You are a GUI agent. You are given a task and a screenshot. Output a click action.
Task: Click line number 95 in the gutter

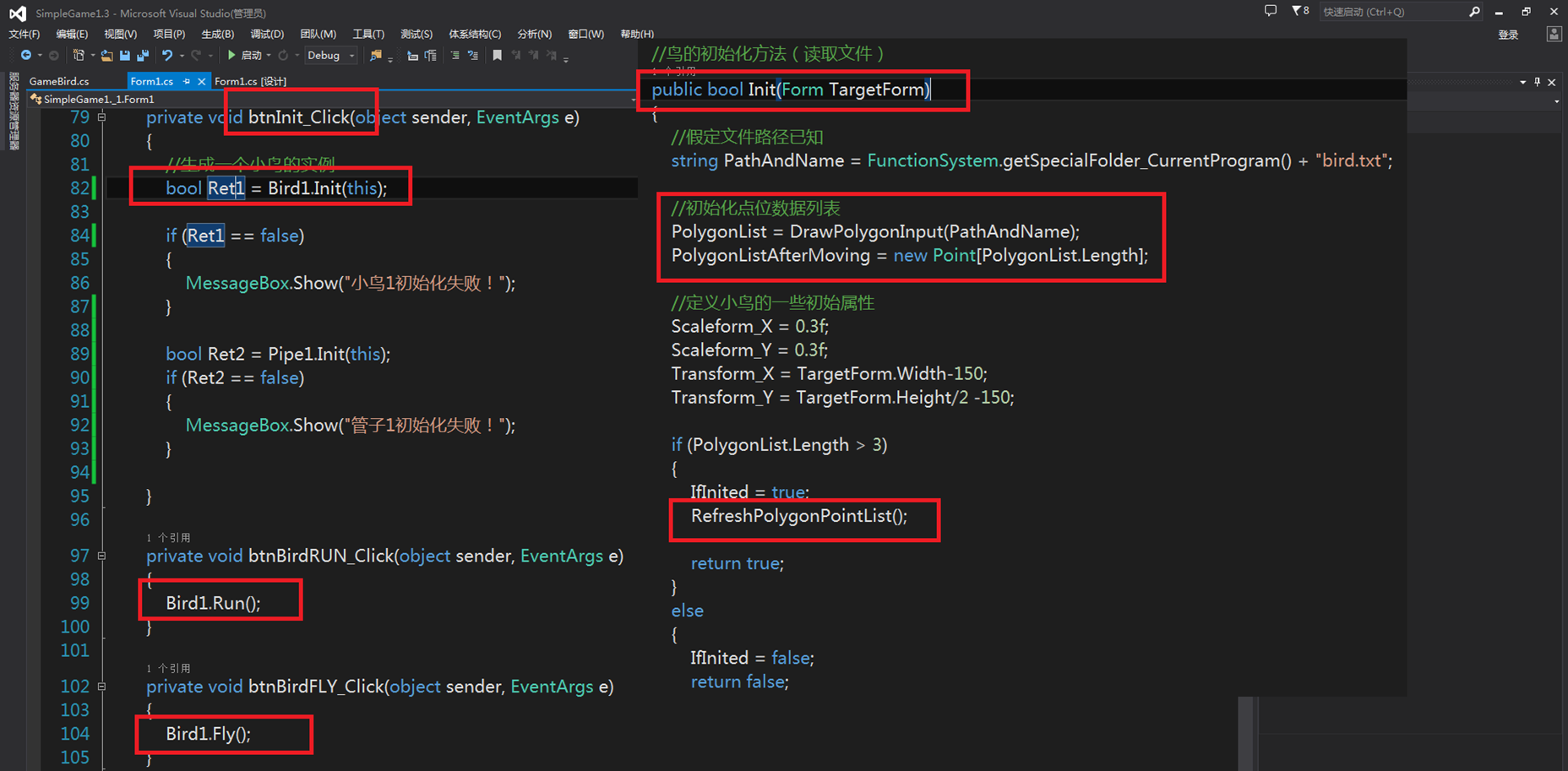coord(79,496)
